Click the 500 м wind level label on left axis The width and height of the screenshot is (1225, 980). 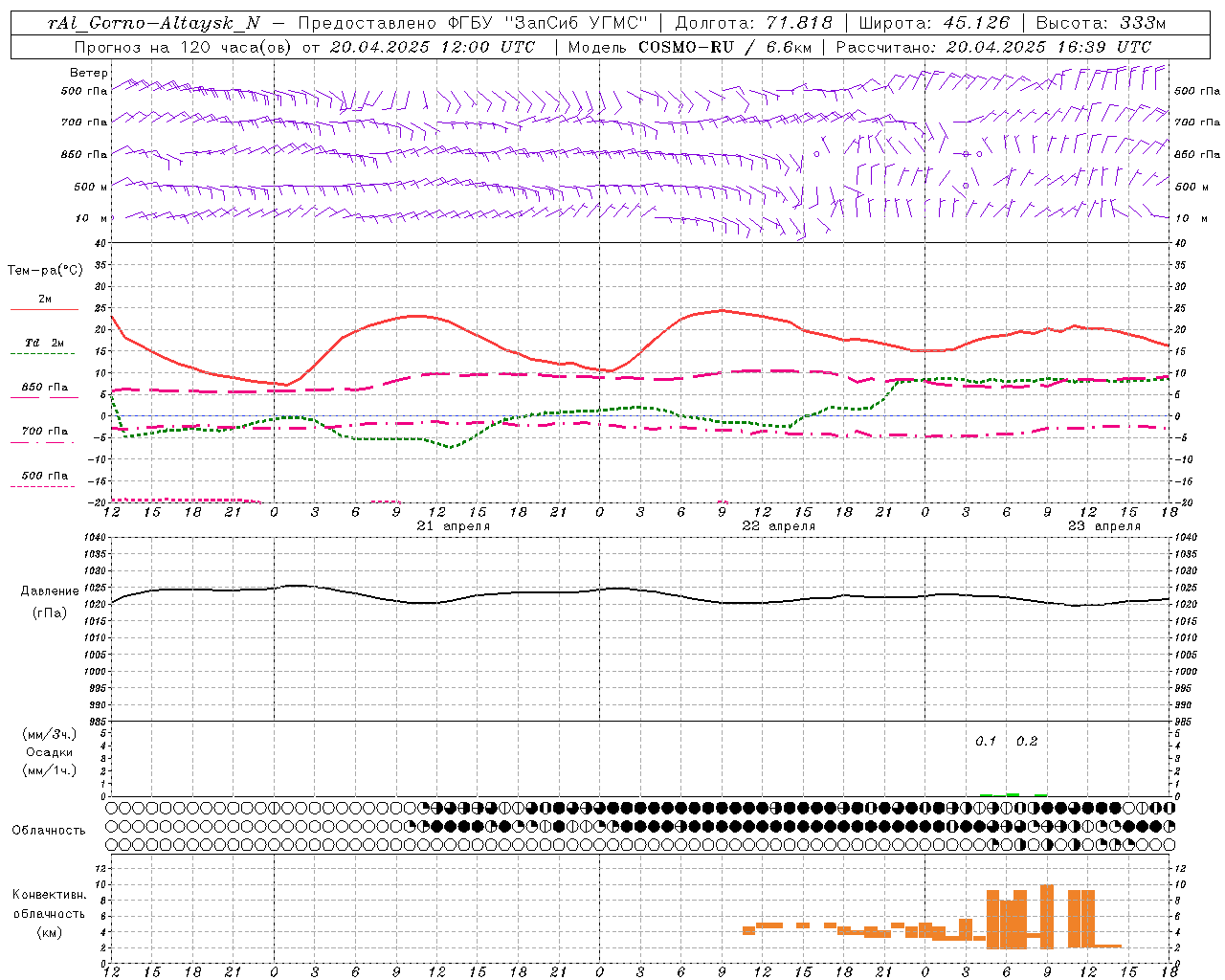click(91, 187)
